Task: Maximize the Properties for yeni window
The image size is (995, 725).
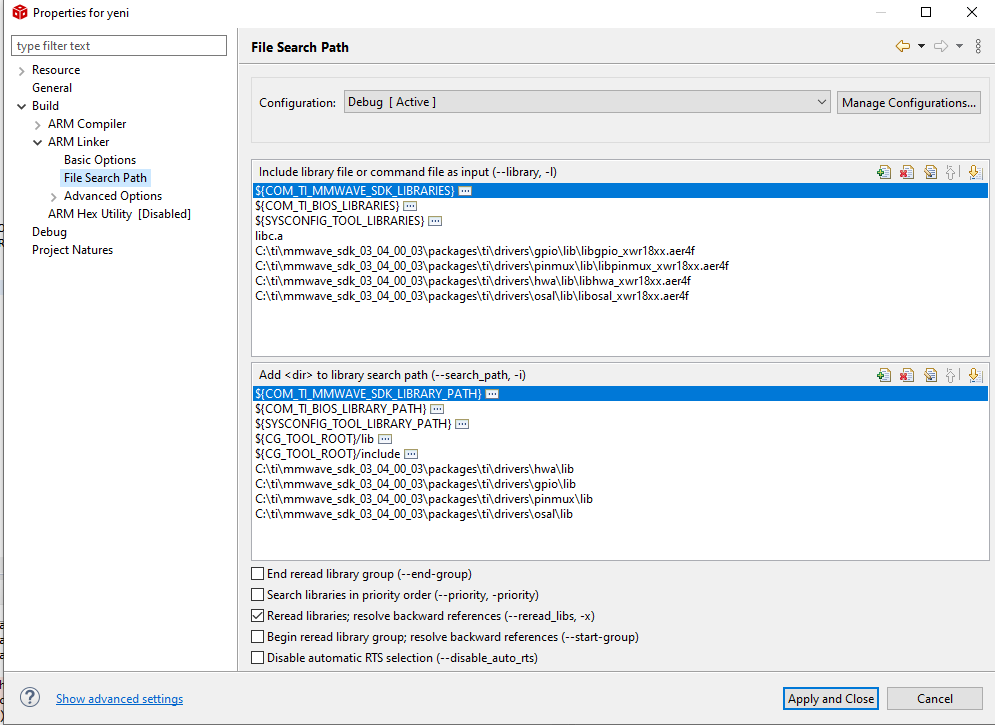Action: (926, 12)
